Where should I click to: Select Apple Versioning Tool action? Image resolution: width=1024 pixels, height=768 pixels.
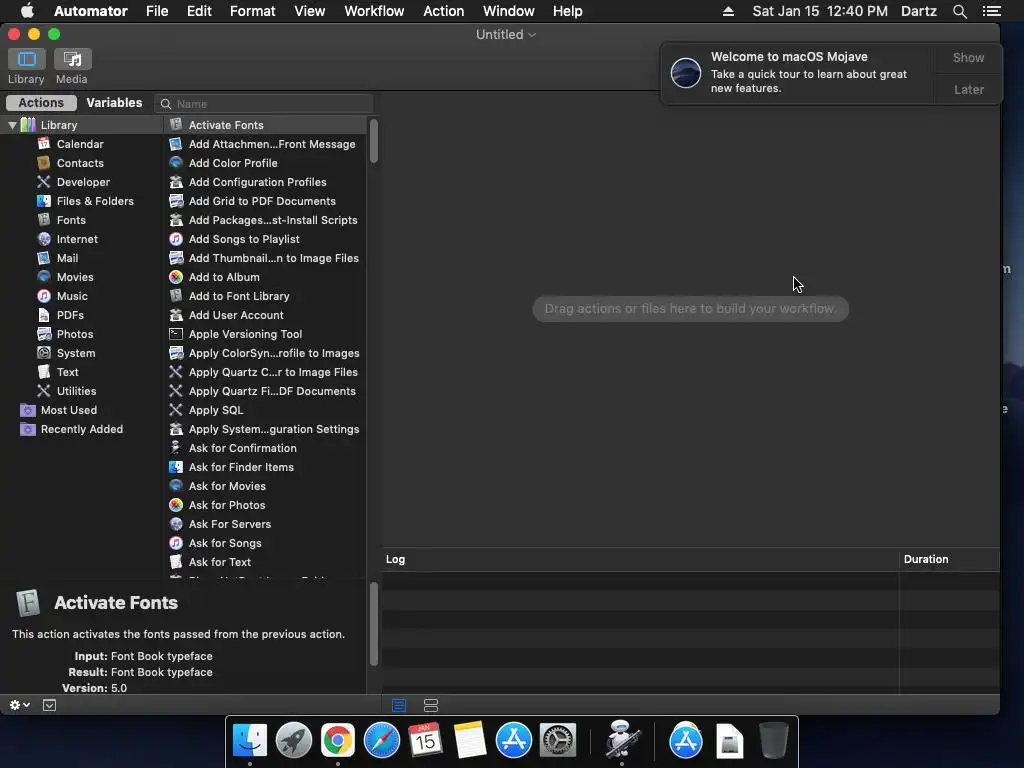point(266,334)
